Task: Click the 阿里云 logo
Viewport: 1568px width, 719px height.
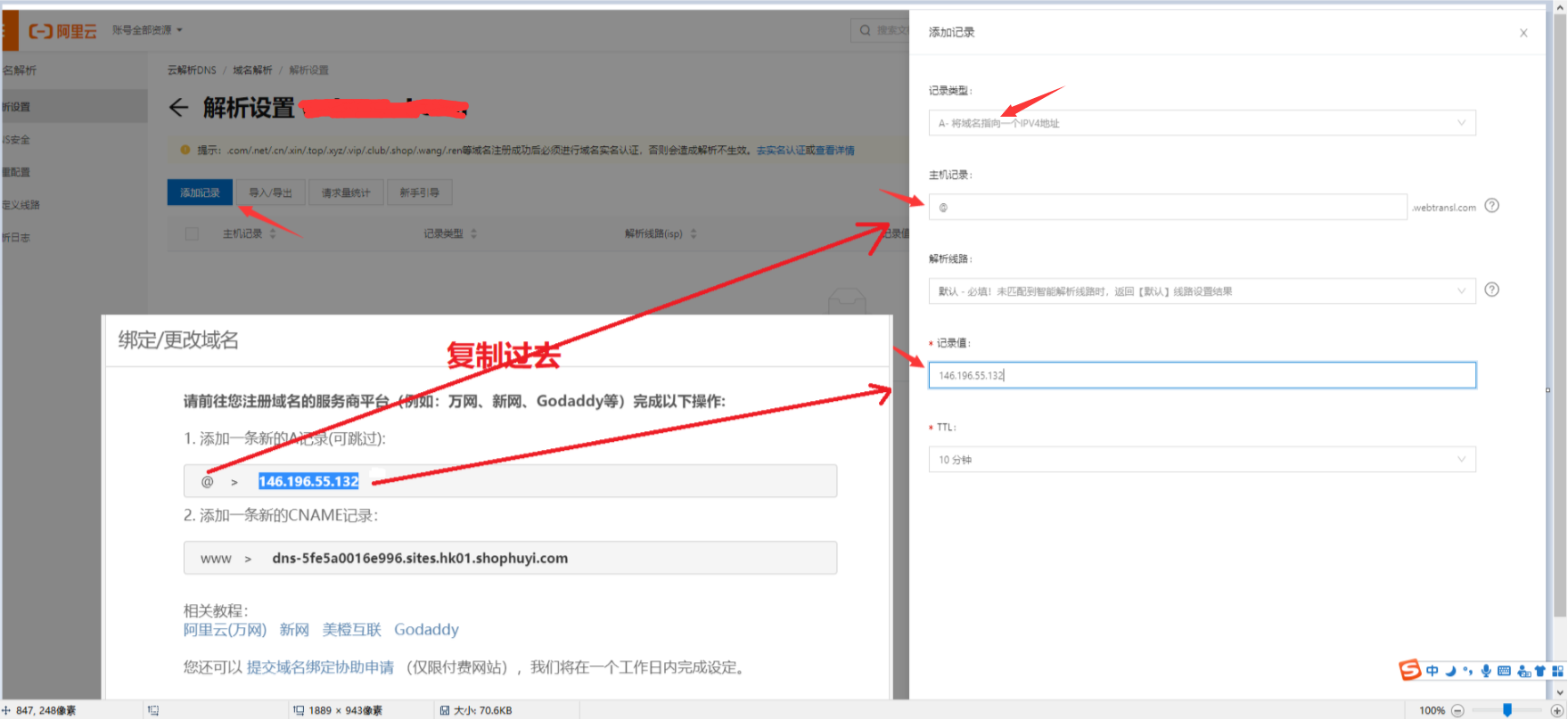Action: coord(62,31)
